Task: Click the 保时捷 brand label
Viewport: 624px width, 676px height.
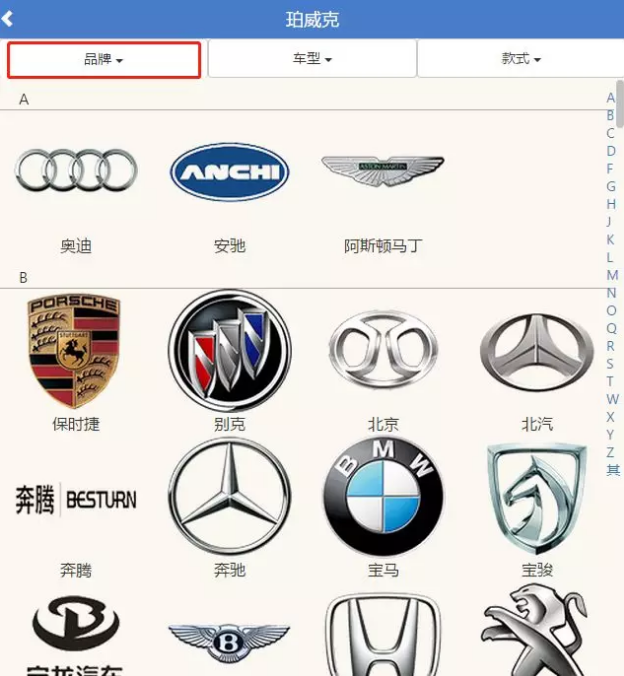Action: point(76,424)
